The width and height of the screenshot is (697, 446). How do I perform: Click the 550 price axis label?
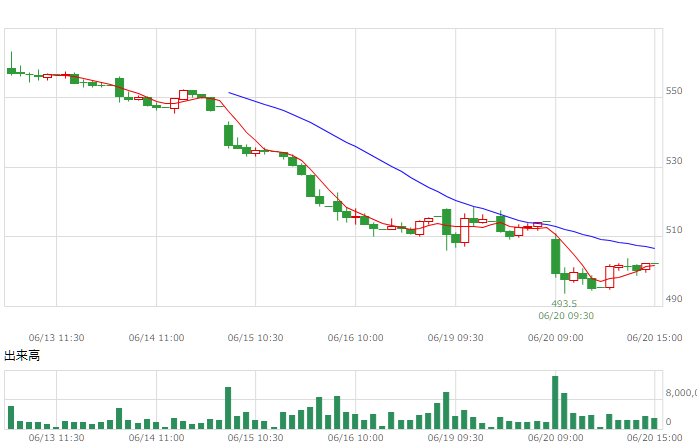[673, 91]
